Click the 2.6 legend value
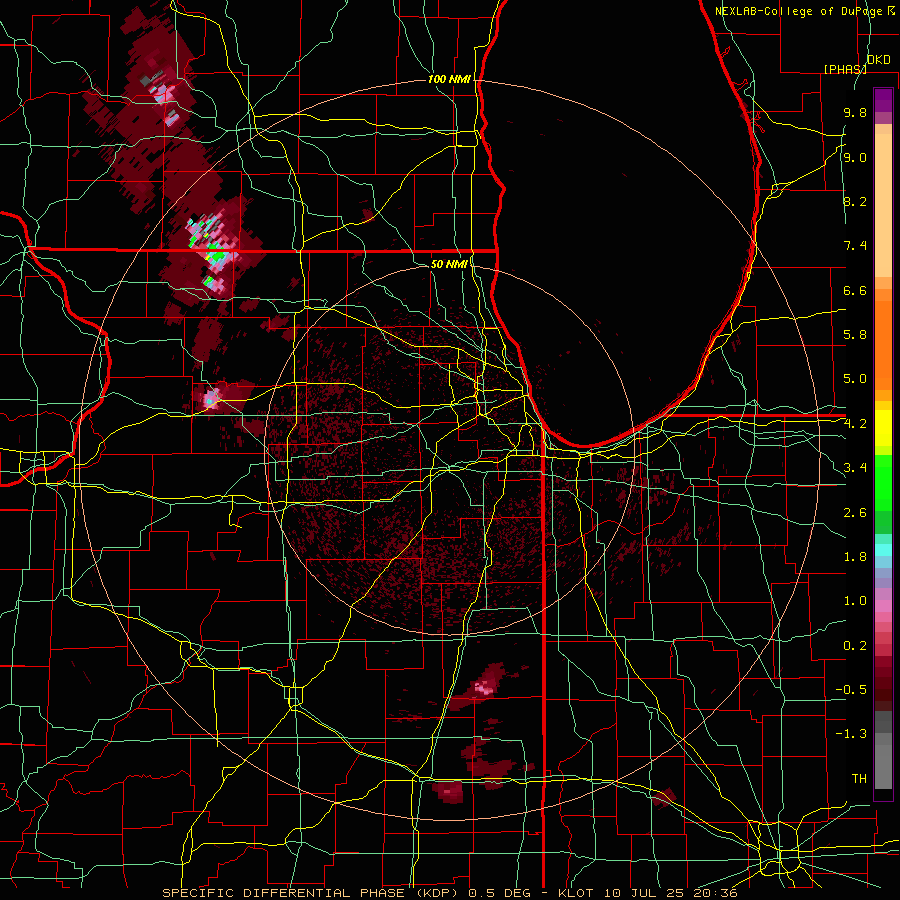Image resolution: width=900 pixels, height=900 pixels. coord(855,512)
